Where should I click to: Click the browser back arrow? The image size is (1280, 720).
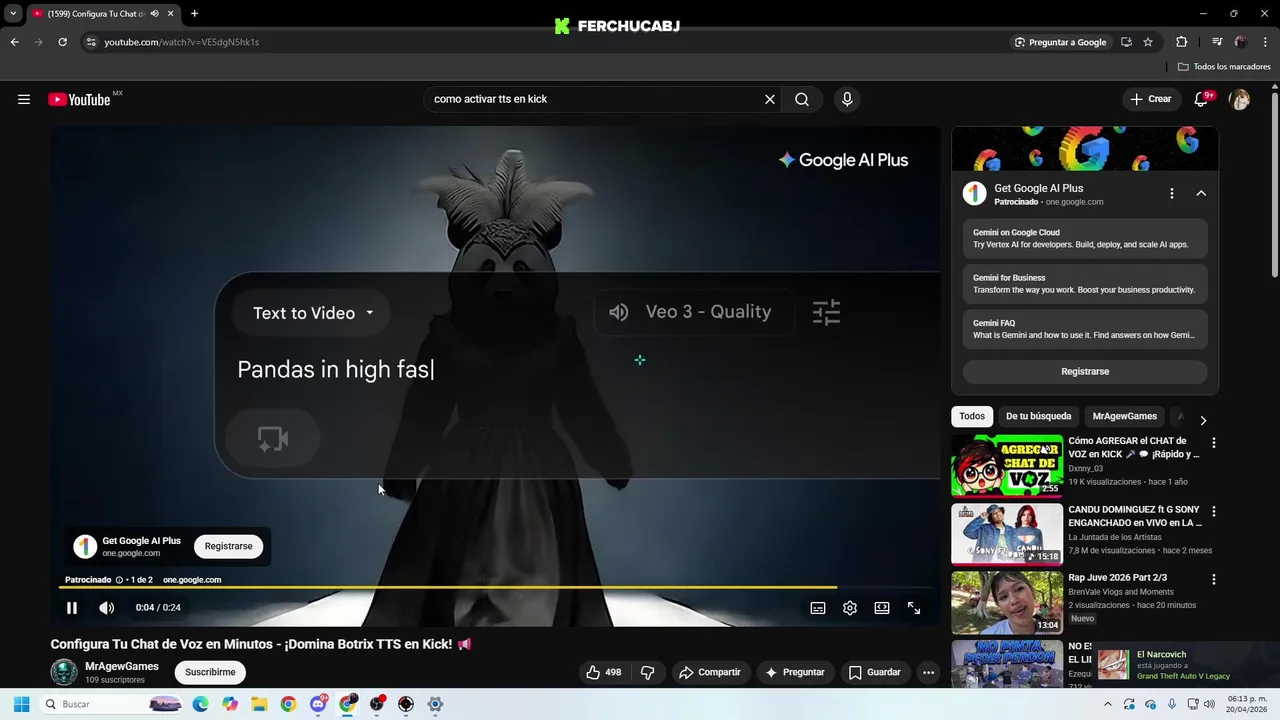(x=14, y=42)
